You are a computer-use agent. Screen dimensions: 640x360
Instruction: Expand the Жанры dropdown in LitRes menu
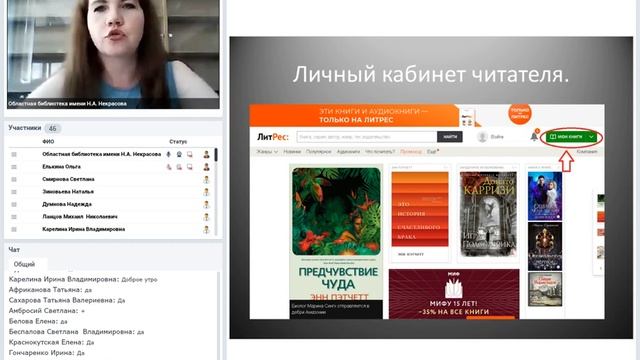point(267,151)
